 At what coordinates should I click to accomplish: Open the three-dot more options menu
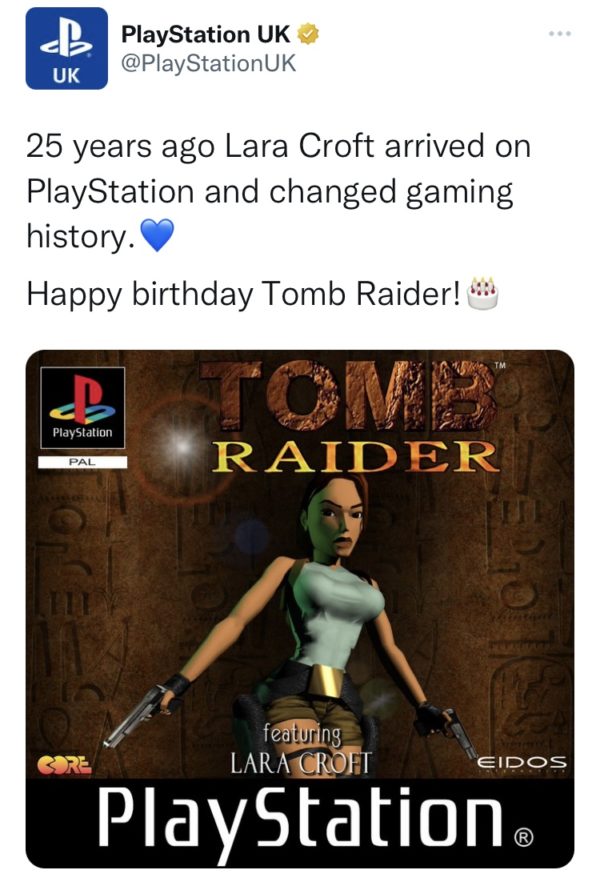[559, 34]
